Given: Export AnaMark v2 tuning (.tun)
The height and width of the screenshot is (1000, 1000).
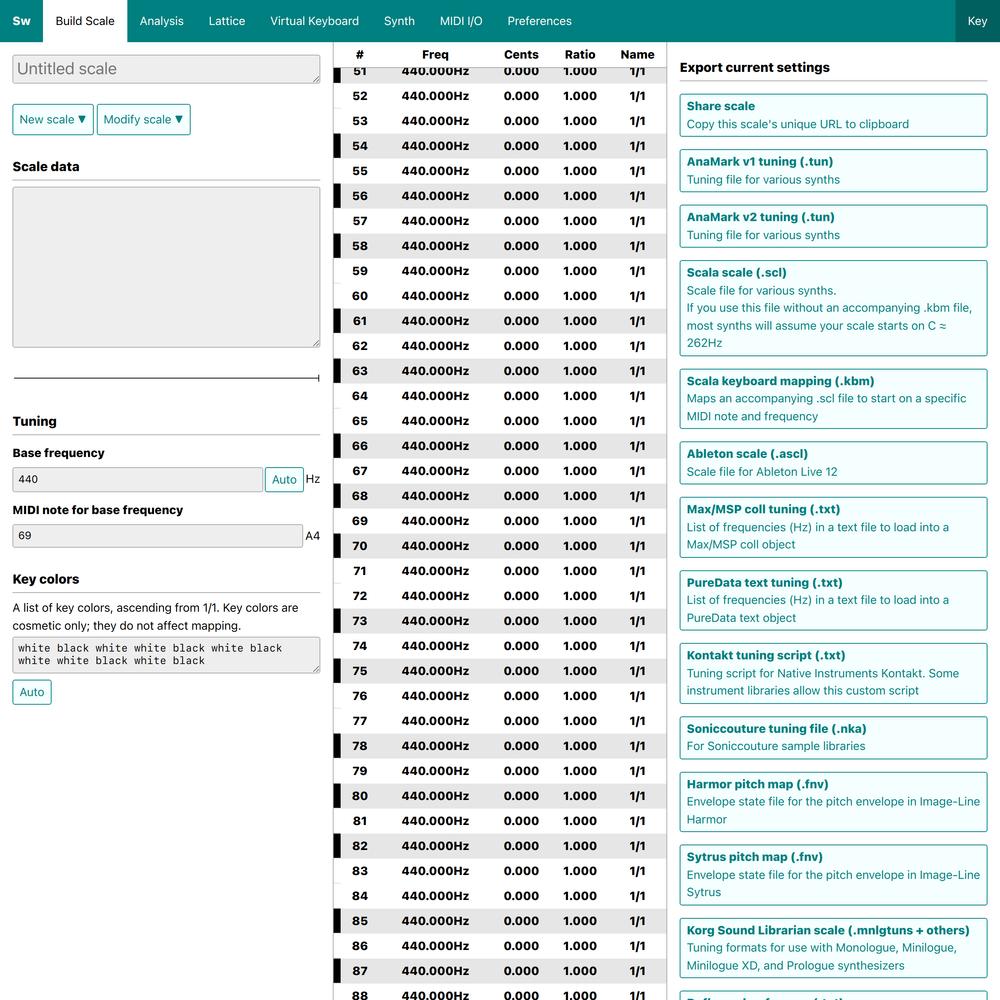Looking at the screenshot, I should click(x=833, y=226).
